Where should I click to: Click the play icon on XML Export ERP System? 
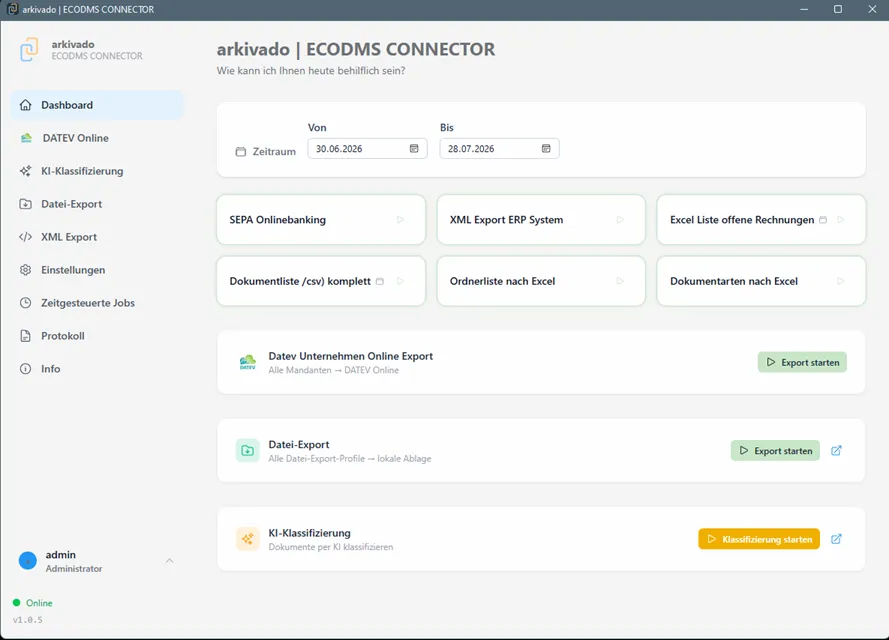point(620,219)
